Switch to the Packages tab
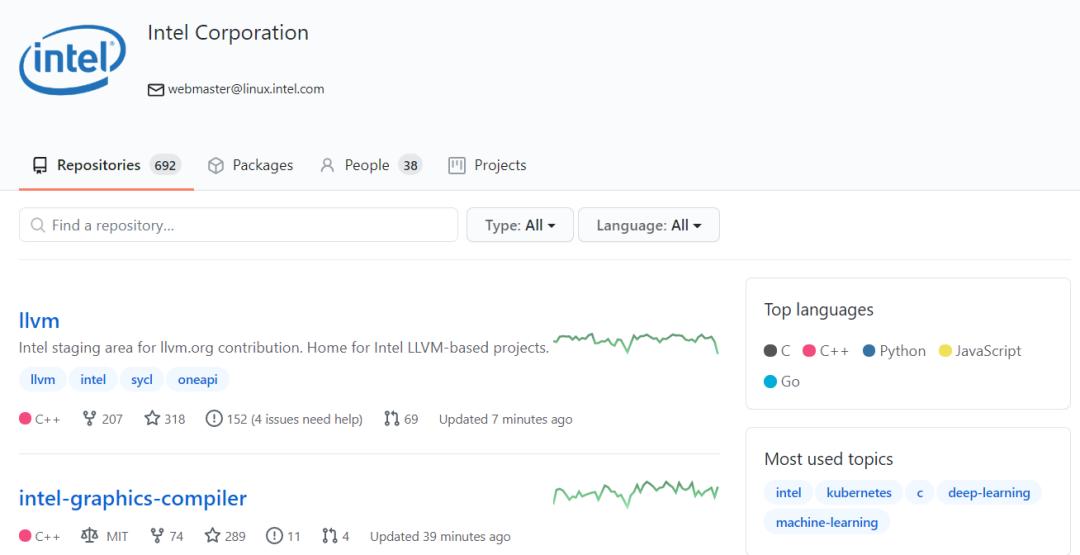Screen dimensions: 1080x555 pos(250,165)
